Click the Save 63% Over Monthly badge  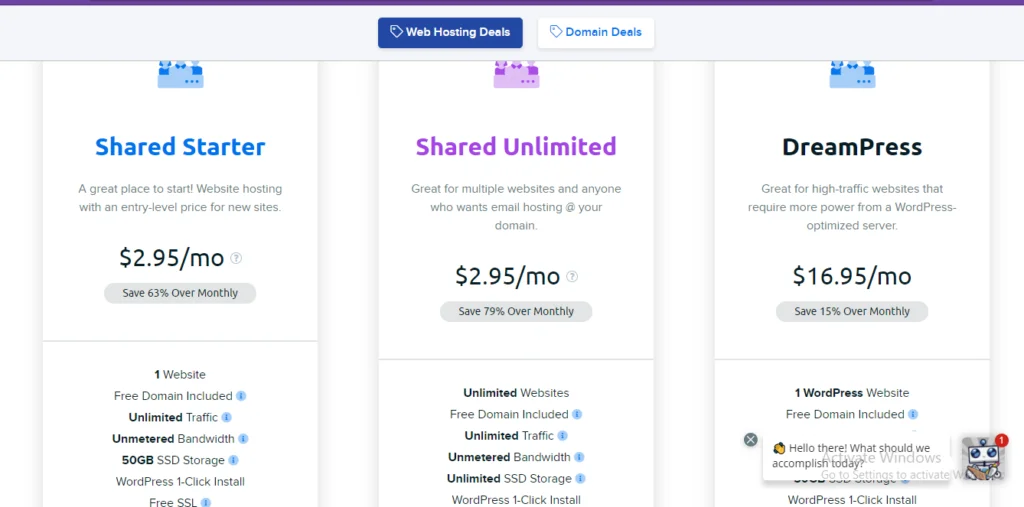tap(180, 293)
